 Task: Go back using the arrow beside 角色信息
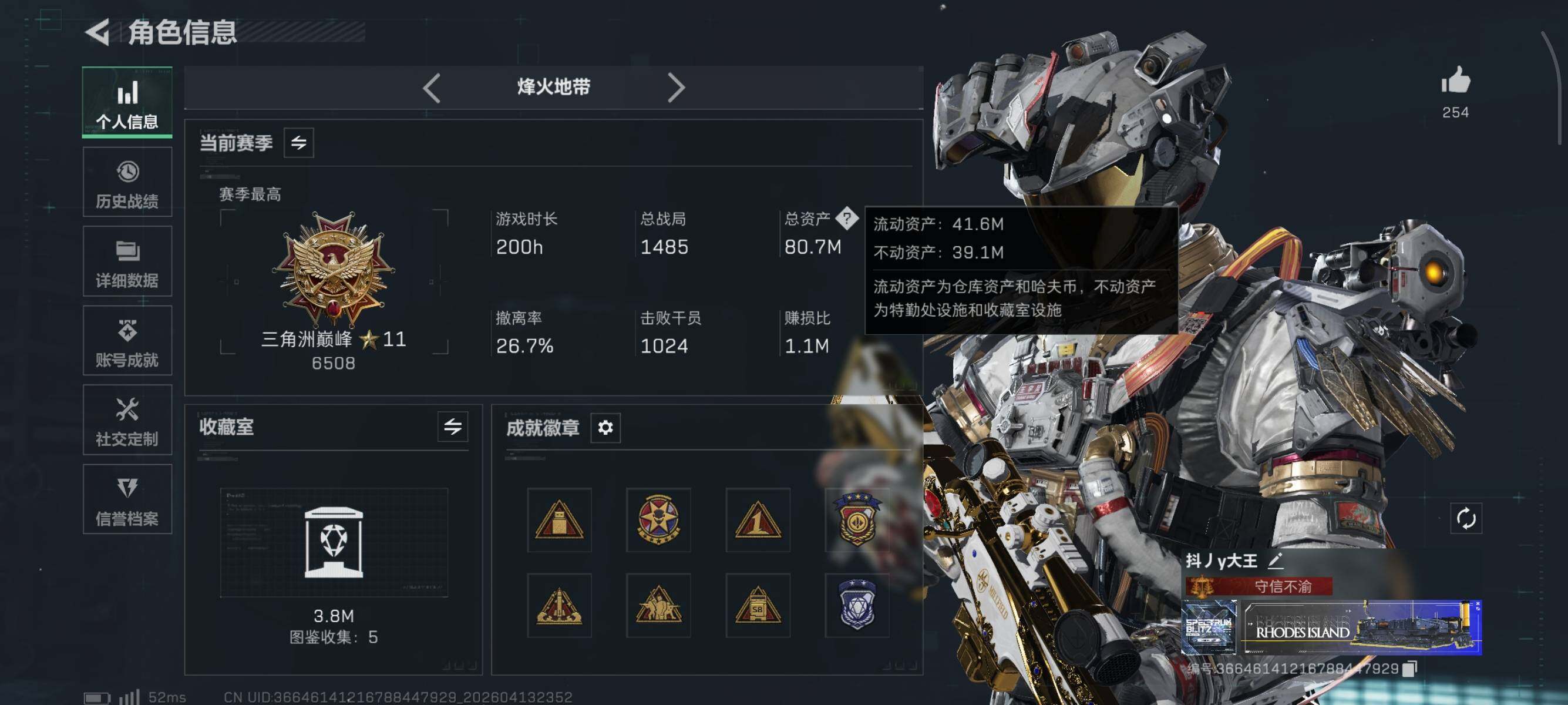tap(97, 32)
